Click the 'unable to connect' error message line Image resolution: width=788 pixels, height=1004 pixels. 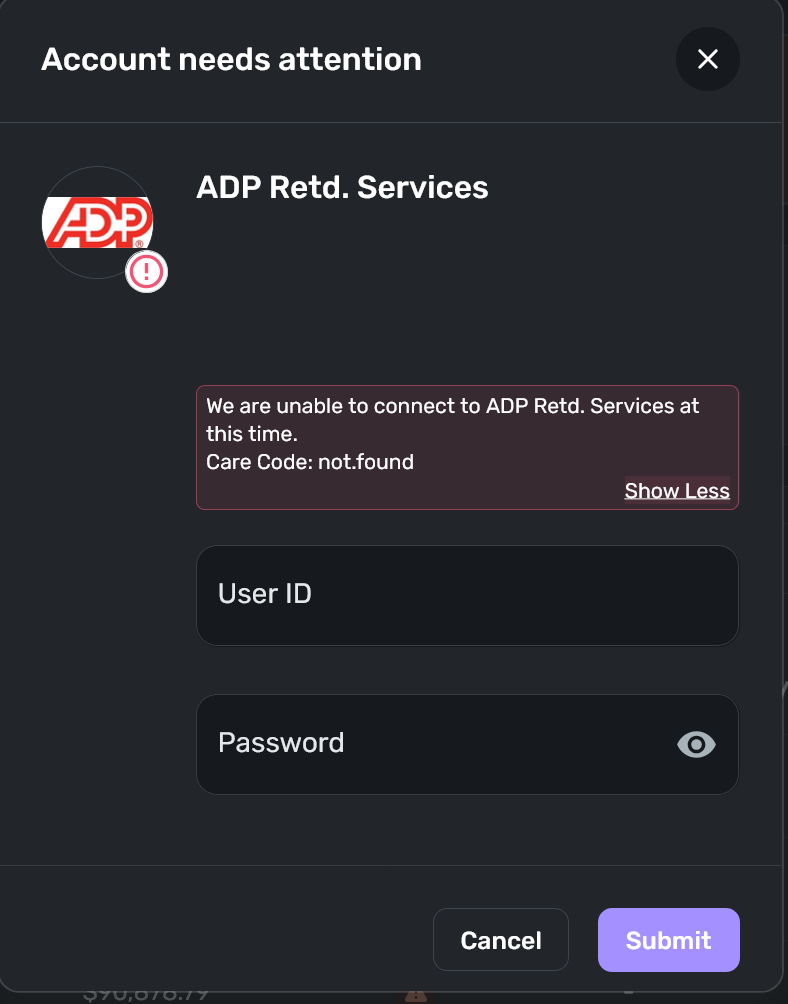point(452,407)
